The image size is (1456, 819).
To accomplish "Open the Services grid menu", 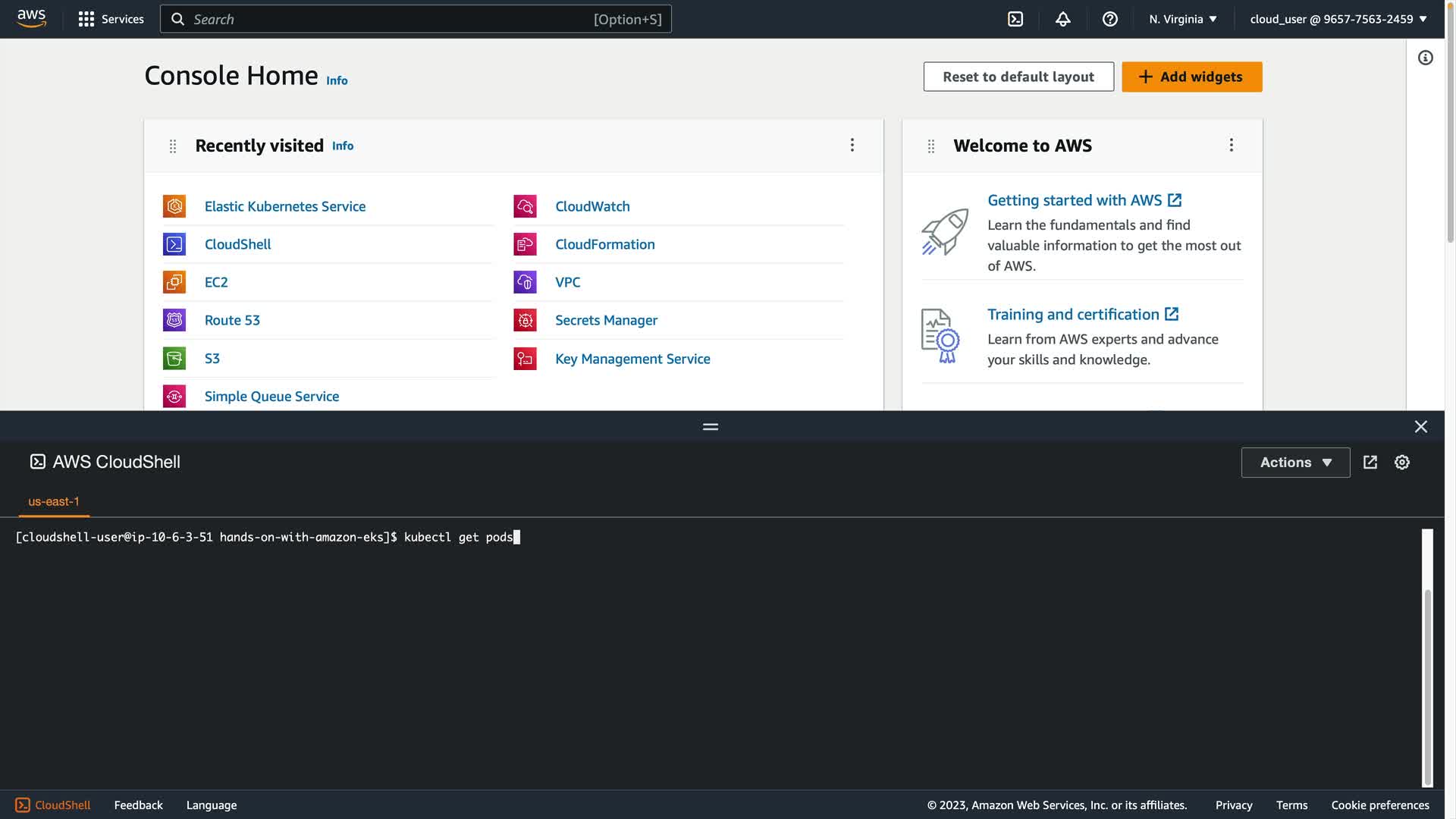I will point(111,19).
